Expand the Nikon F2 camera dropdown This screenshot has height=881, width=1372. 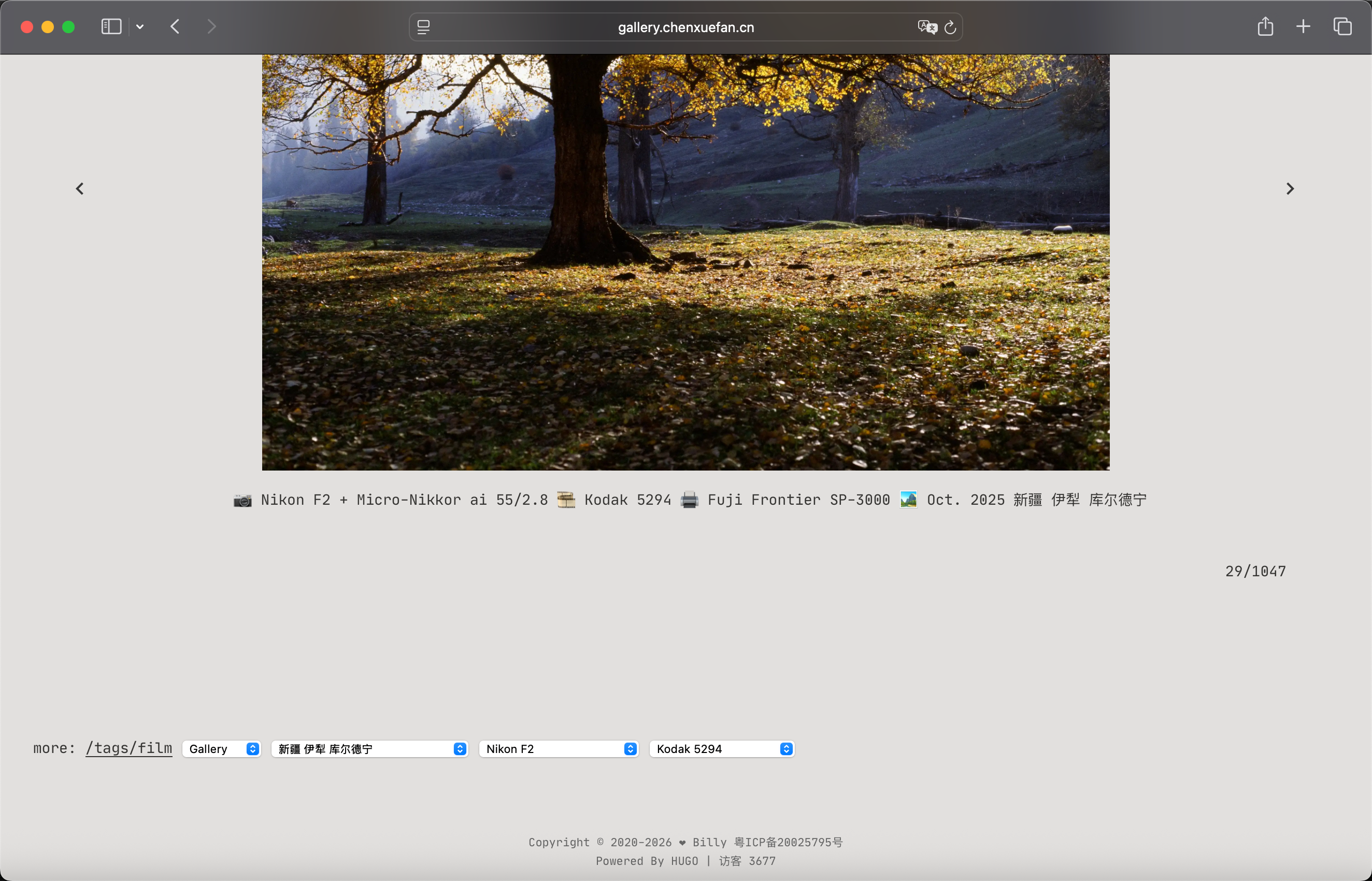pos(559,749)
